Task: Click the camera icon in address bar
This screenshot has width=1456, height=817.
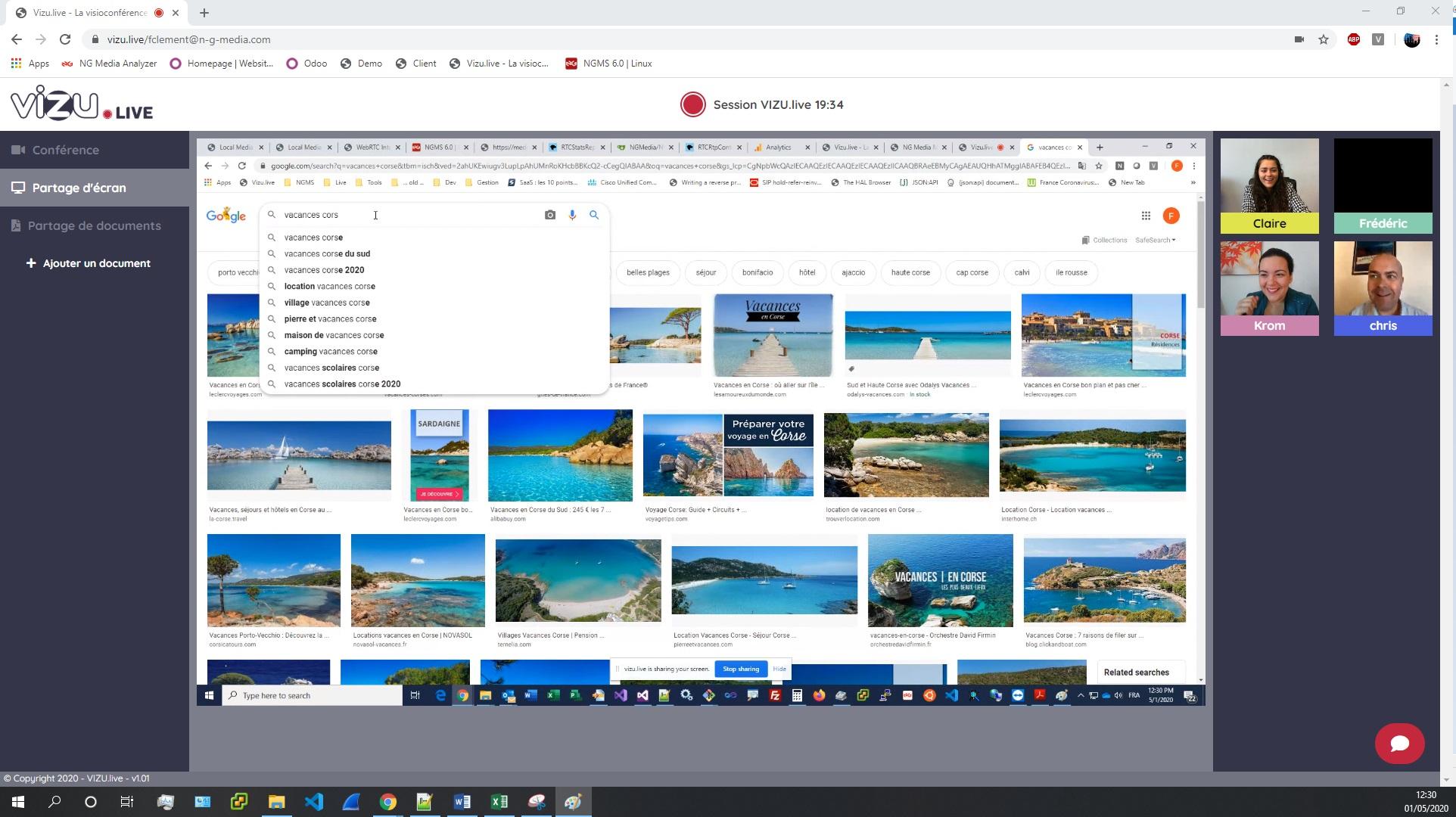Action: pos(1299,39)
